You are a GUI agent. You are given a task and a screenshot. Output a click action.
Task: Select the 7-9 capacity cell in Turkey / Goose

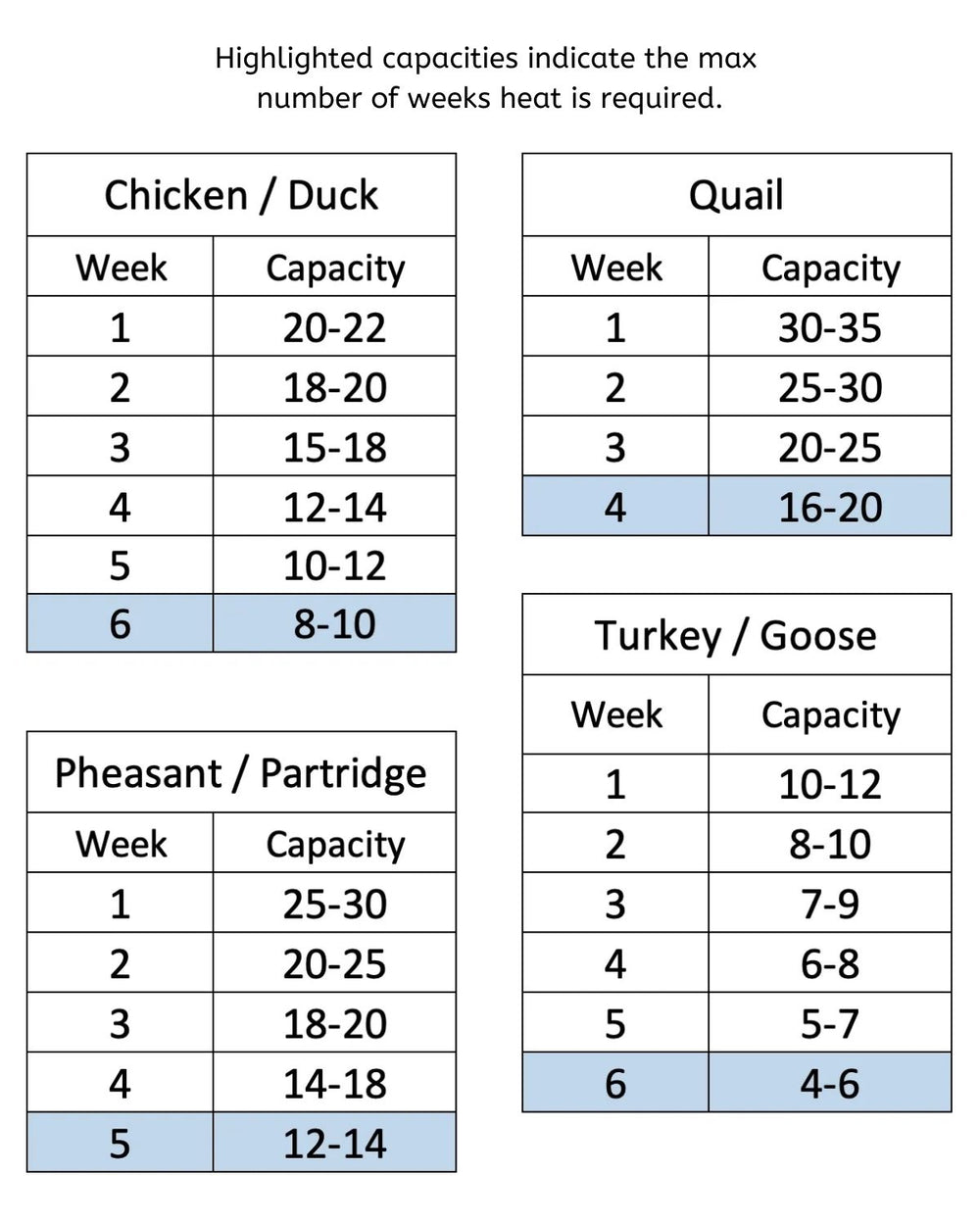click(x=830, y=904)
